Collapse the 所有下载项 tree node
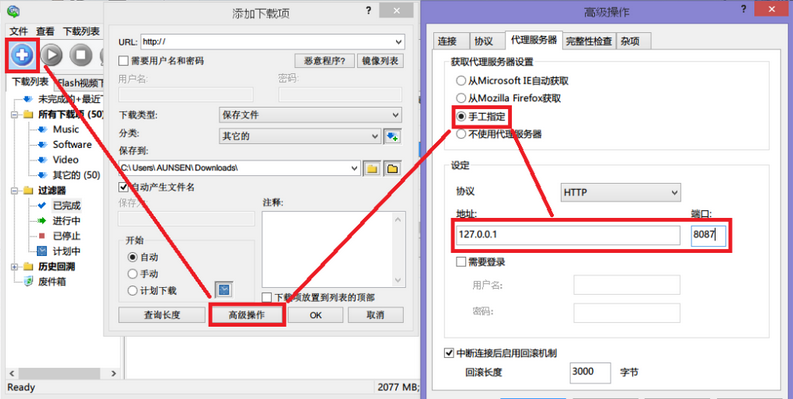 click(14, 114)
